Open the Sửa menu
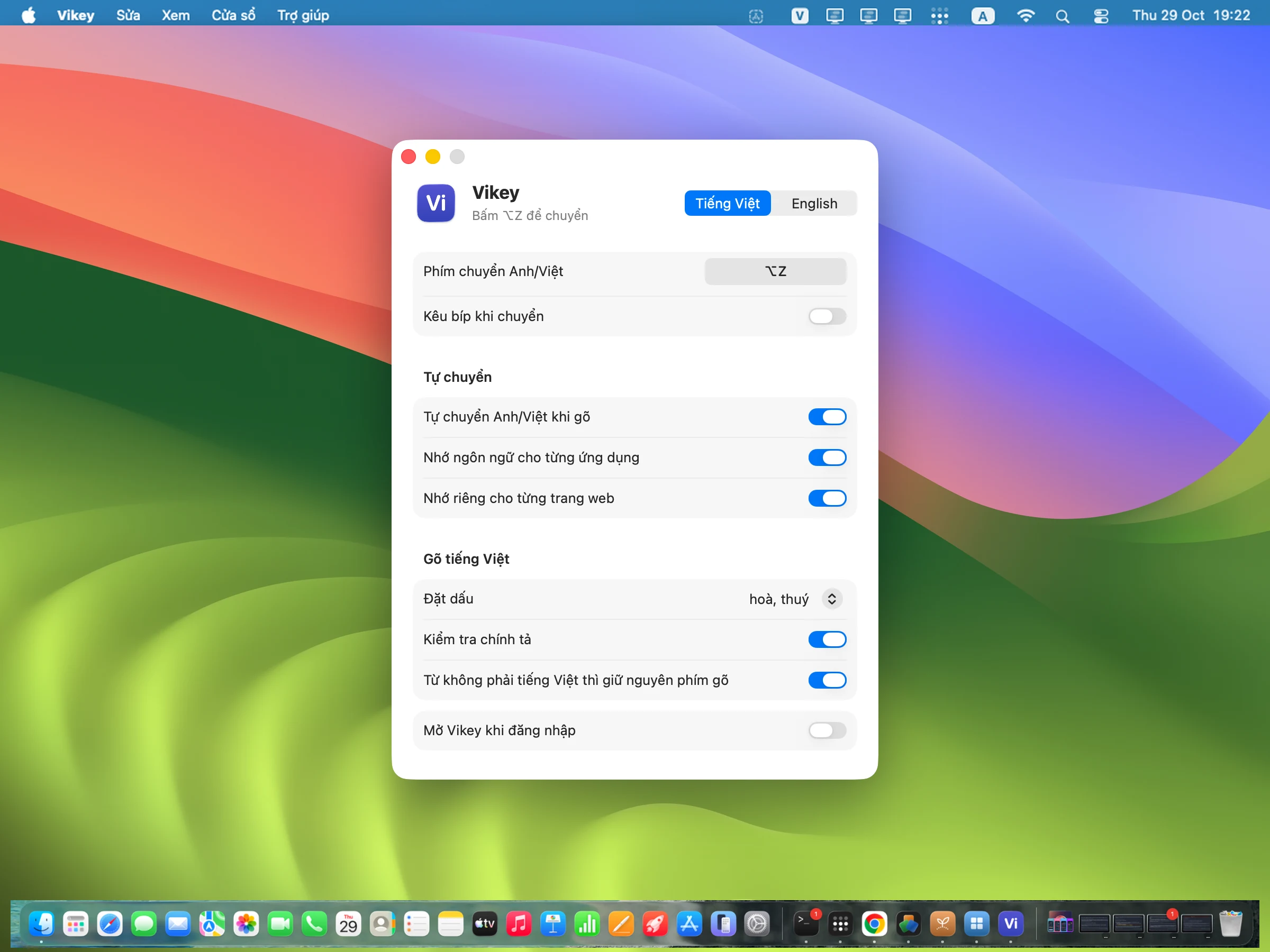 click(128, 15)
